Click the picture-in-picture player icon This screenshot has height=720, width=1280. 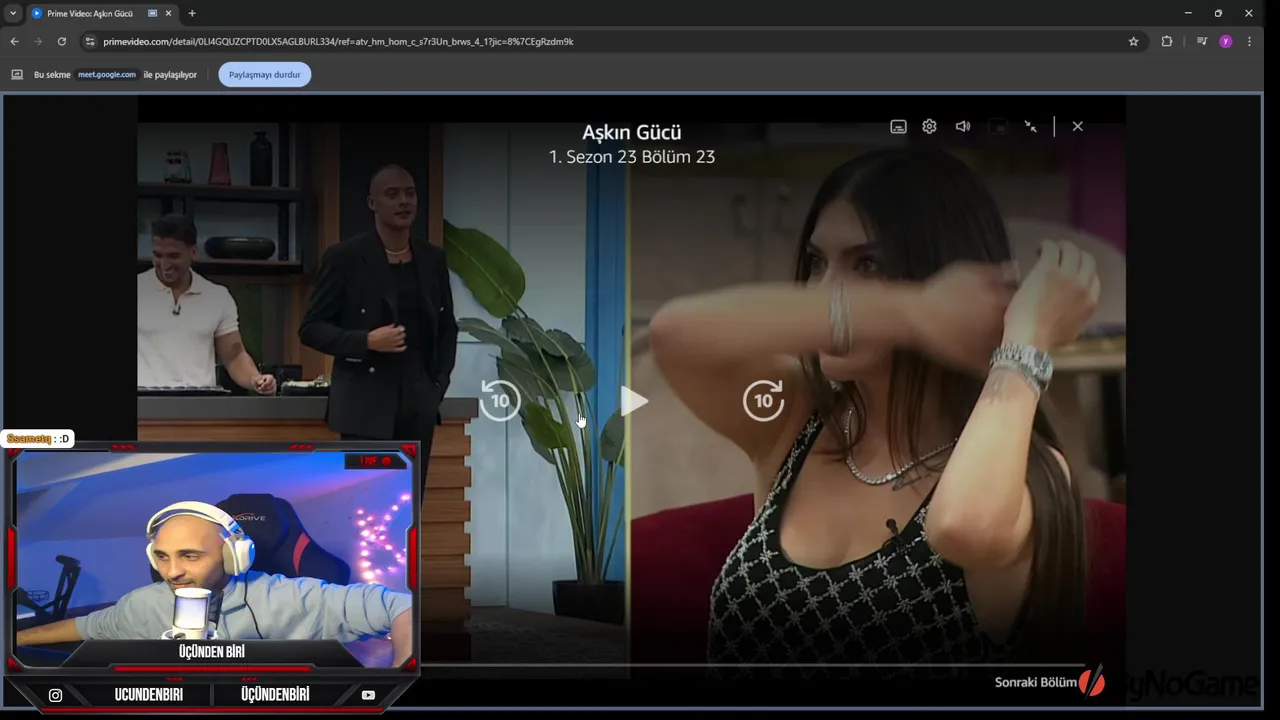tap(997, 127)
